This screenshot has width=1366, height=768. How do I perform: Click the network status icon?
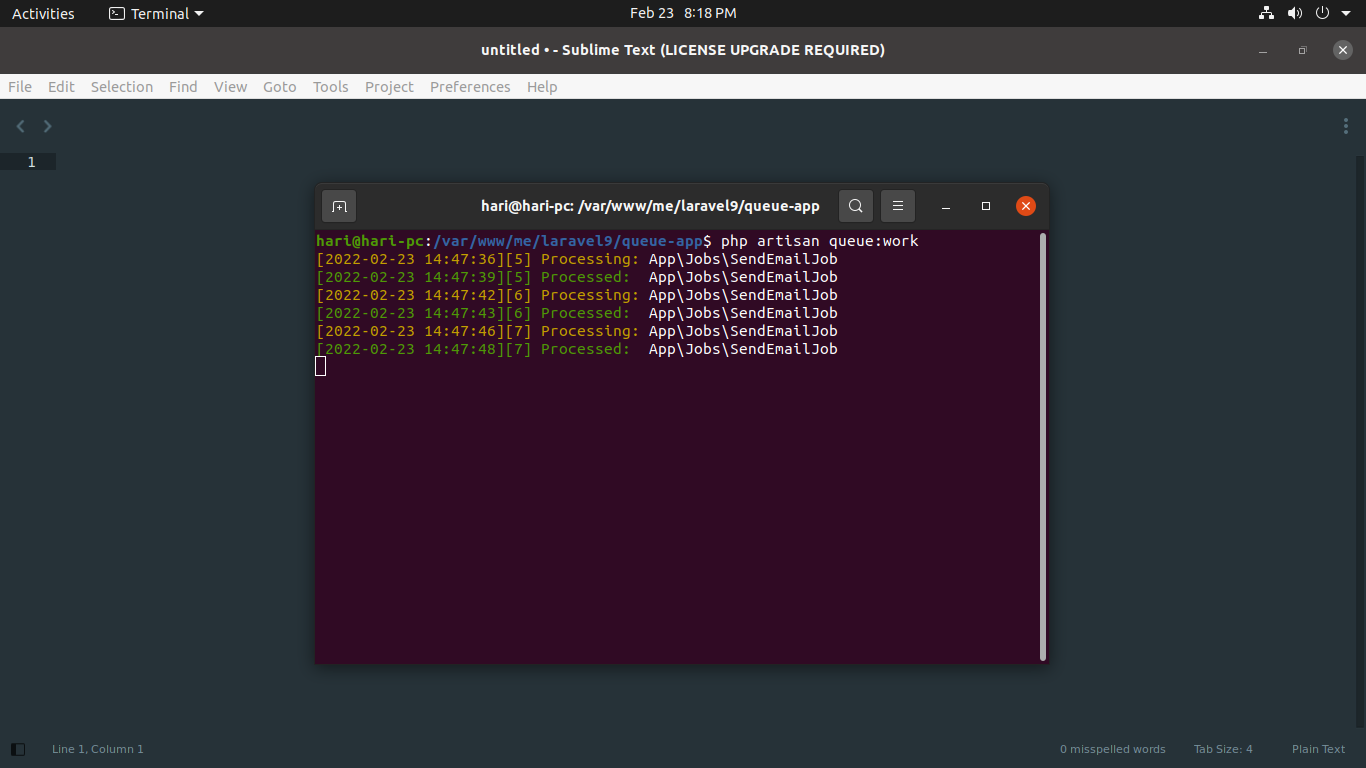point(1266,13)
